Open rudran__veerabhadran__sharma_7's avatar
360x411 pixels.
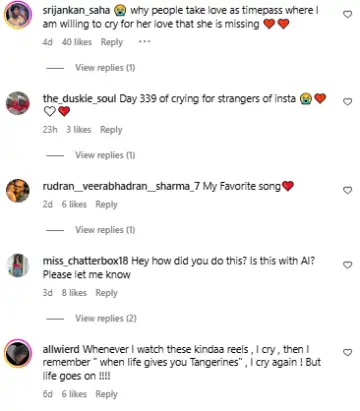pyautogui.click(x=18, y=191)
